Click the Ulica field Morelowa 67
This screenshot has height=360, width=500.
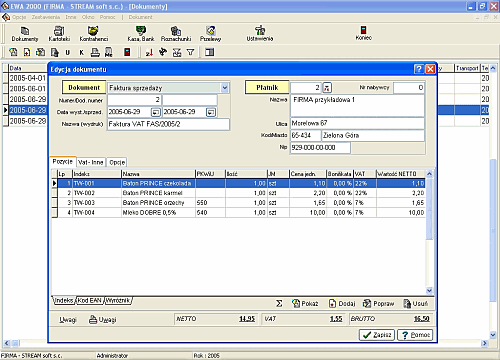pyautogui.click(x=357, y=123)
